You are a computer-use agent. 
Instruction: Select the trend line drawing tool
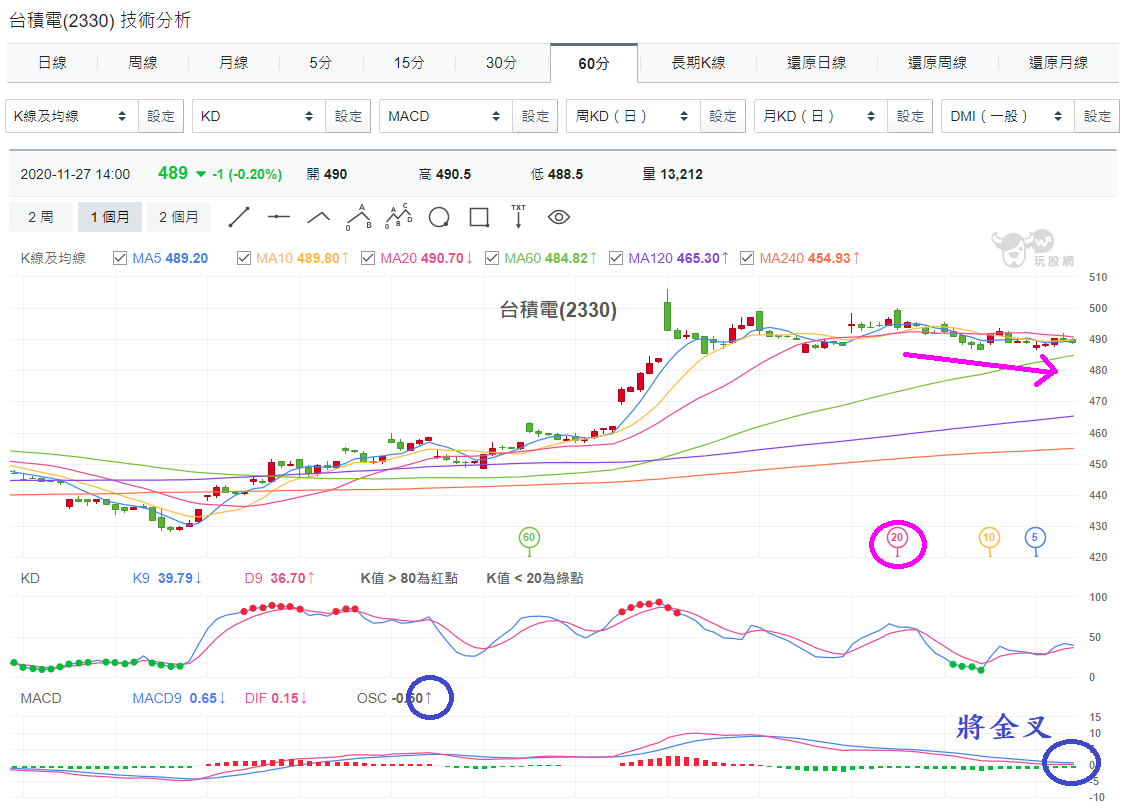pyautogui.click(x=238, y=217)
